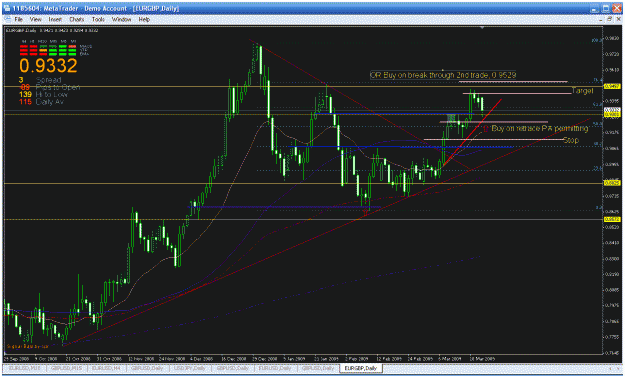
Task: Open the View menu
Action: click(35, 19)
